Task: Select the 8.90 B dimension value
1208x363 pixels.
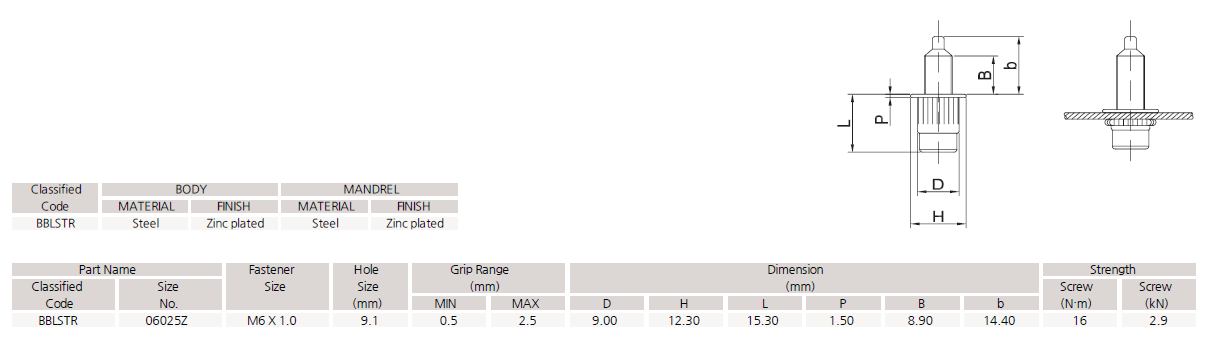Action: tap(924, 321)
